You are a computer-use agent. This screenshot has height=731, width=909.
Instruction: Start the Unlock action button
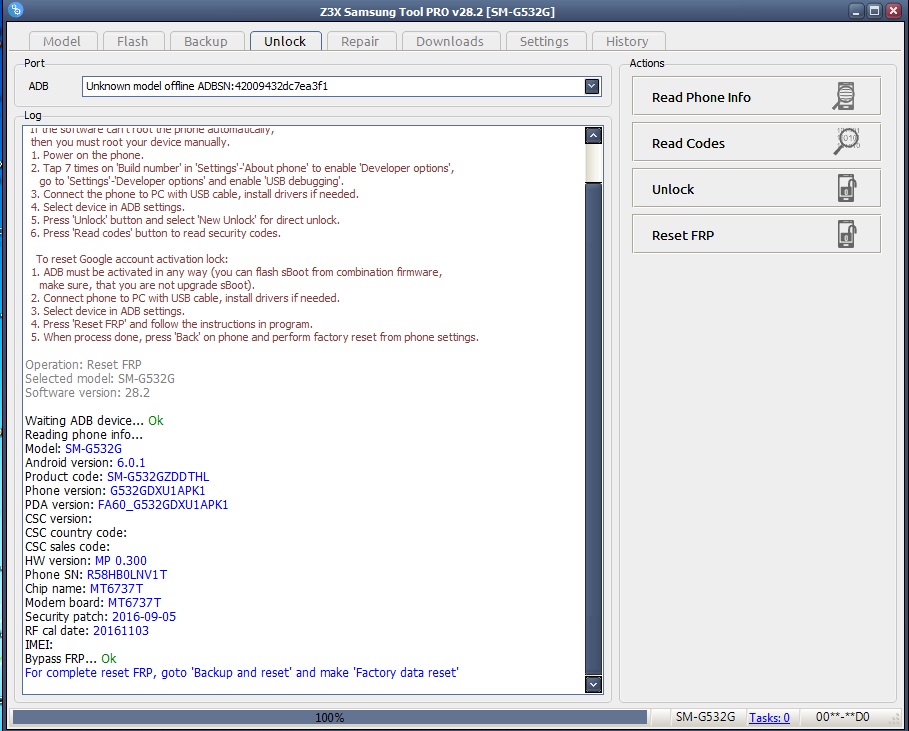click(x=756, y=188)
